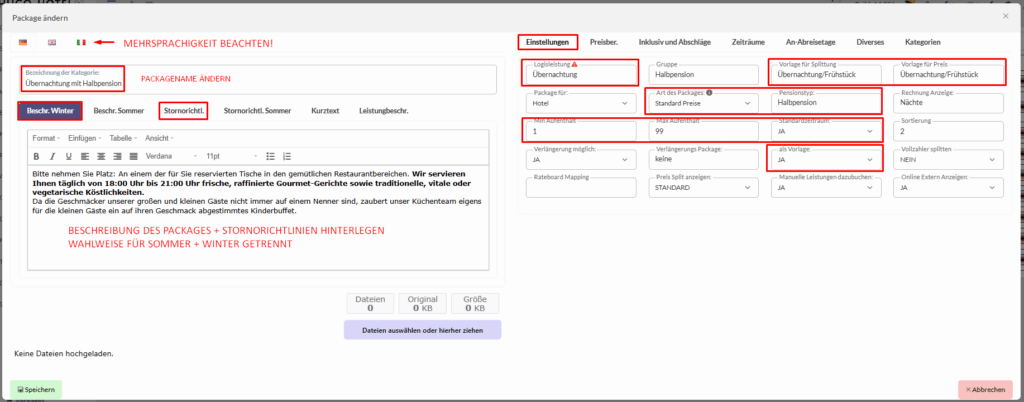Switch to the German language flag
The image size is (1024, 402).
(x=23, y=43)
